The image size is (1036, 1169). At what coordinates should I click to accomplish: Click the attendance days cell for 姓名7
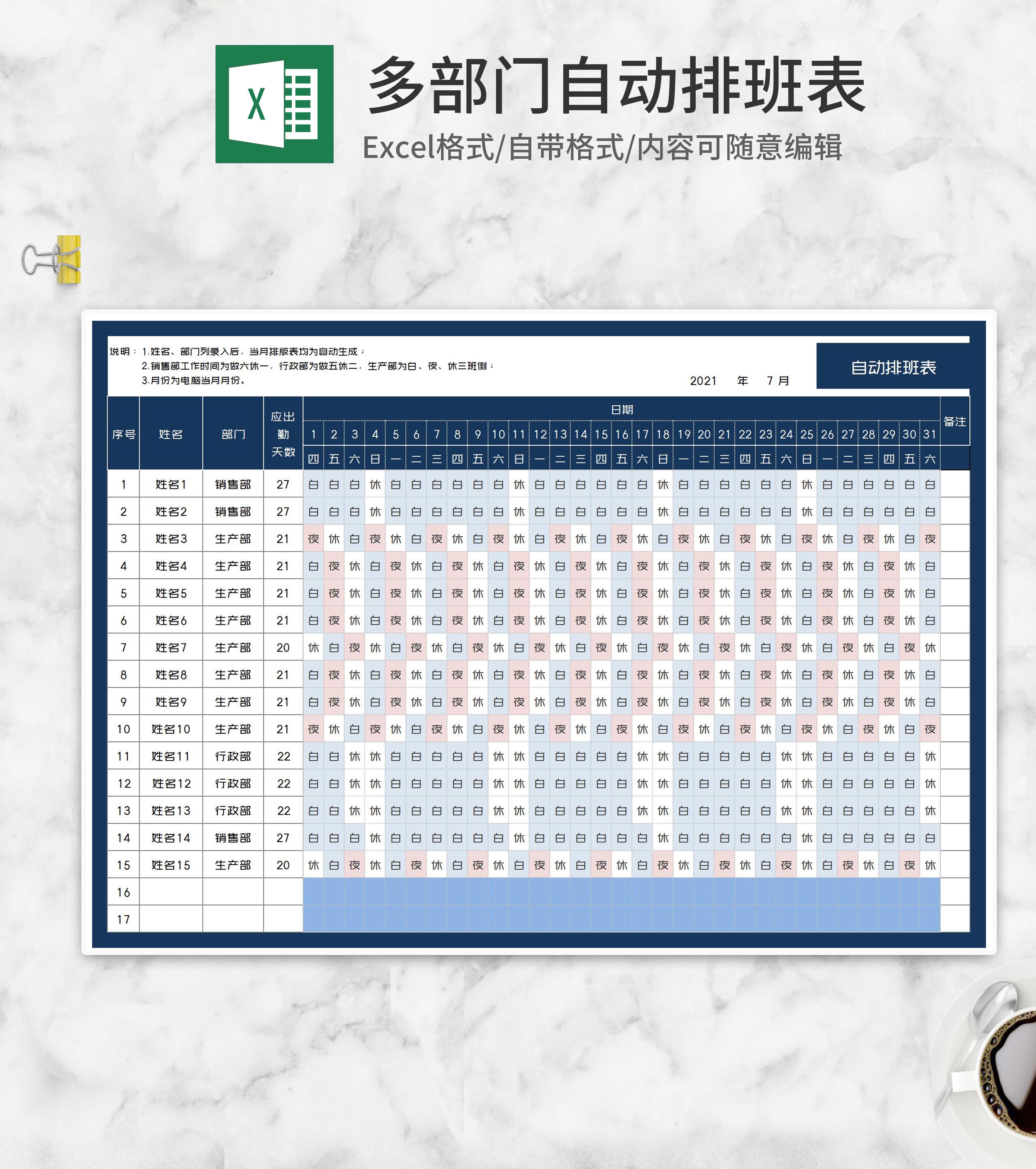pyautogui.click(x=283, y=647)
